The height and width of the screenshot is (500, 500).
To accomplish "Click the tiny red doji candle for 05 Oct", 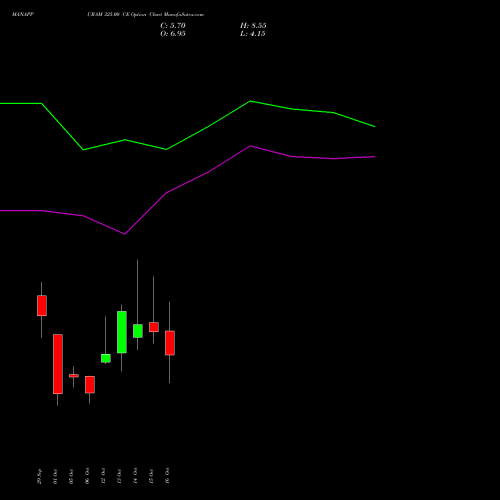I will coord(74,376).
